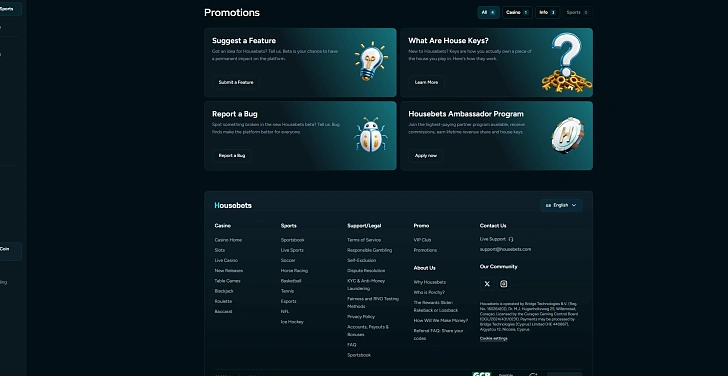Open the Referral FAQ link
The image size is (728, 376).
(x=438, y=334)
